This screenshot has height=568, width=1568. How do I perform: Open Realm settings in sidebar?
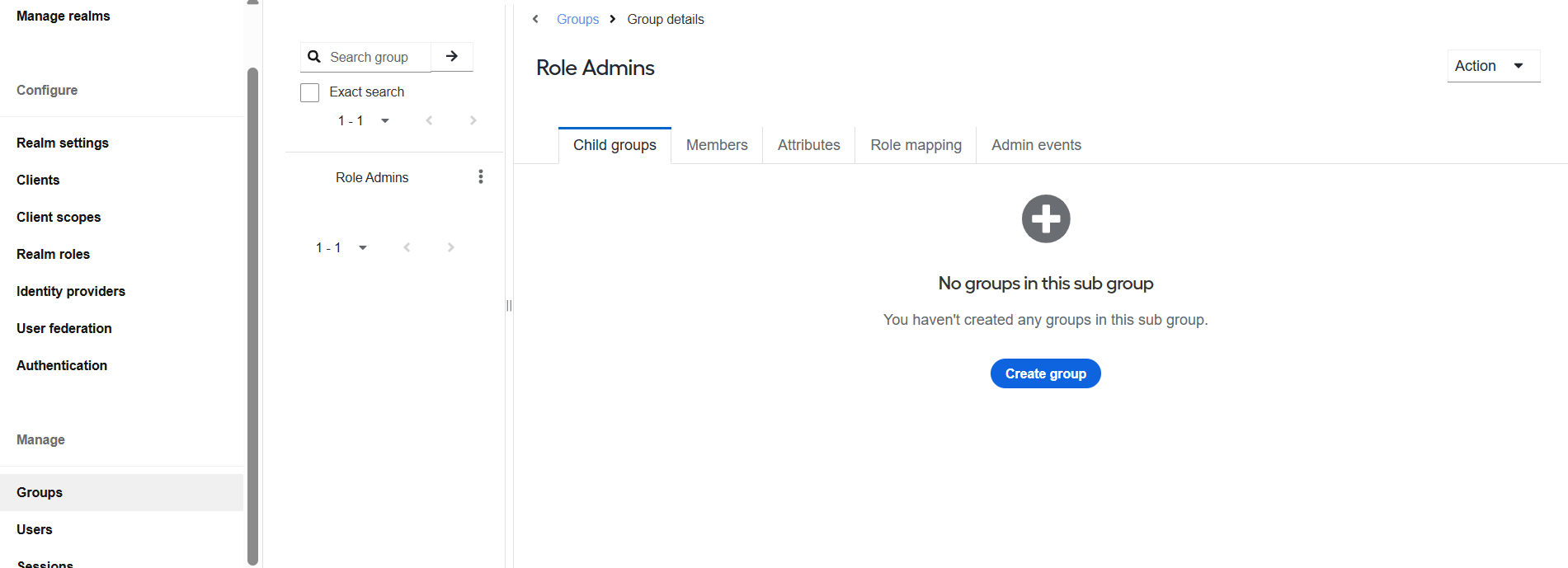click(x=63, y=143)
